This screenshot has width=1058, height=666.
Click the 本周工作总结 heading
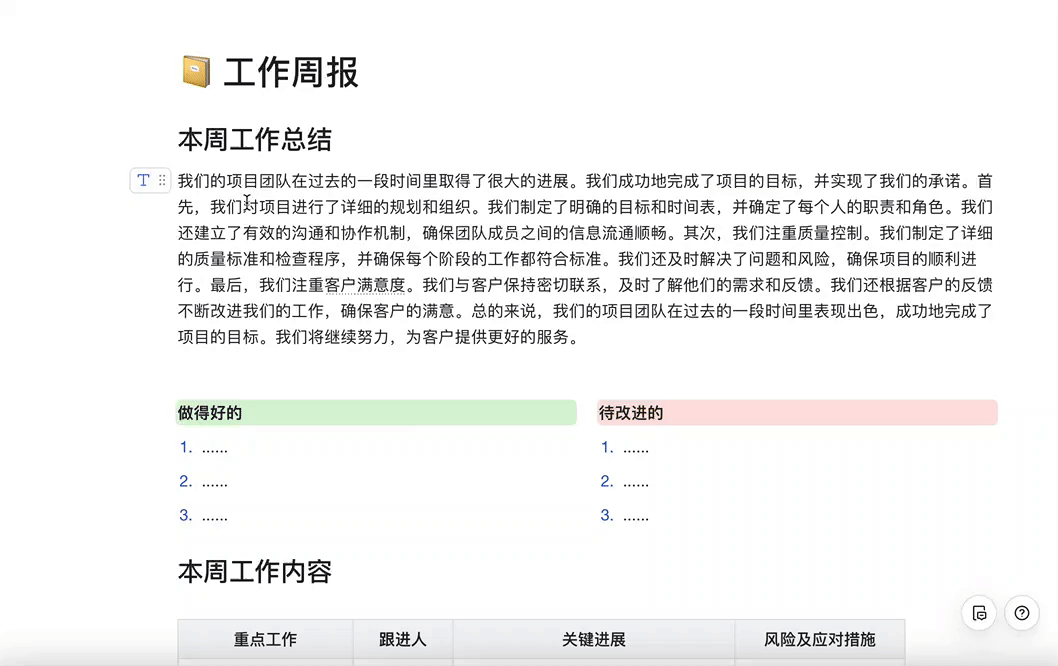[x=255, y=140]
